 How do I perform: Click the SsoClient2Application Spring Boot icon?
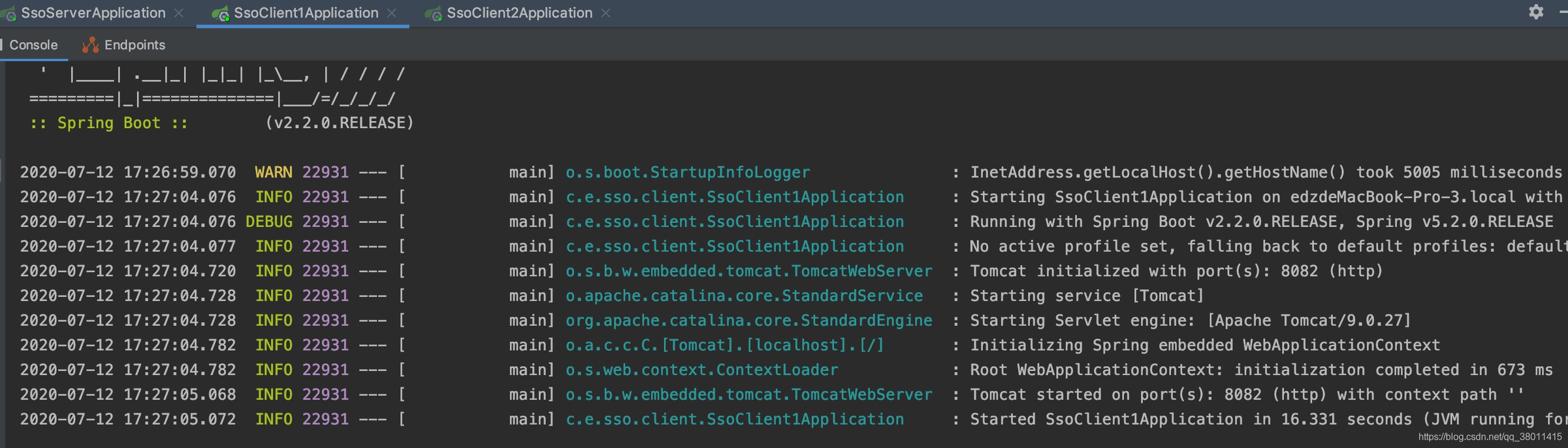click(433, 14)
